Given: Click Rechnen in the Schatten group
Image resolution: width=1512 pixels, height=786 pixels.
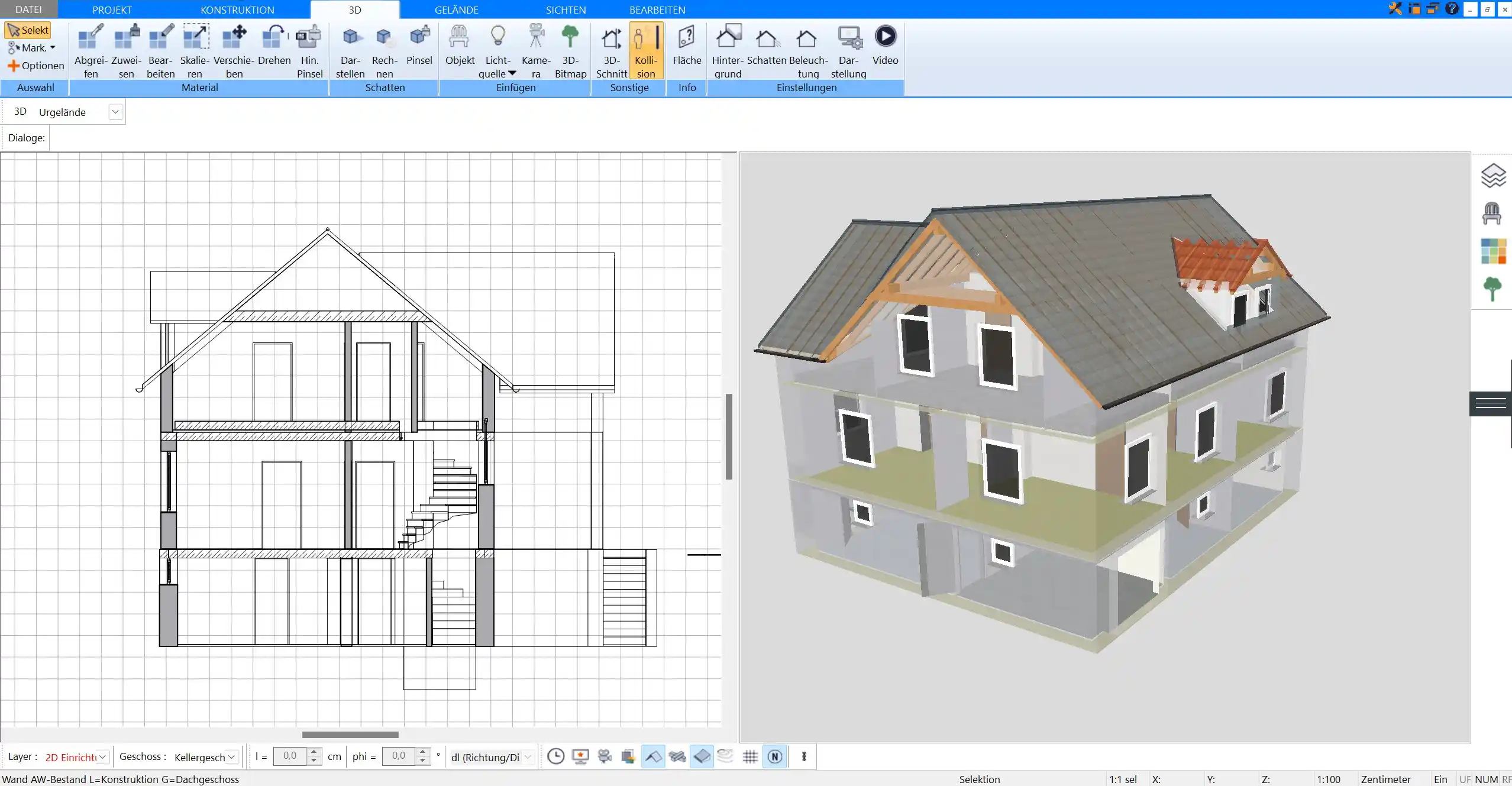Looking at the screenshot, I should 385,51.
